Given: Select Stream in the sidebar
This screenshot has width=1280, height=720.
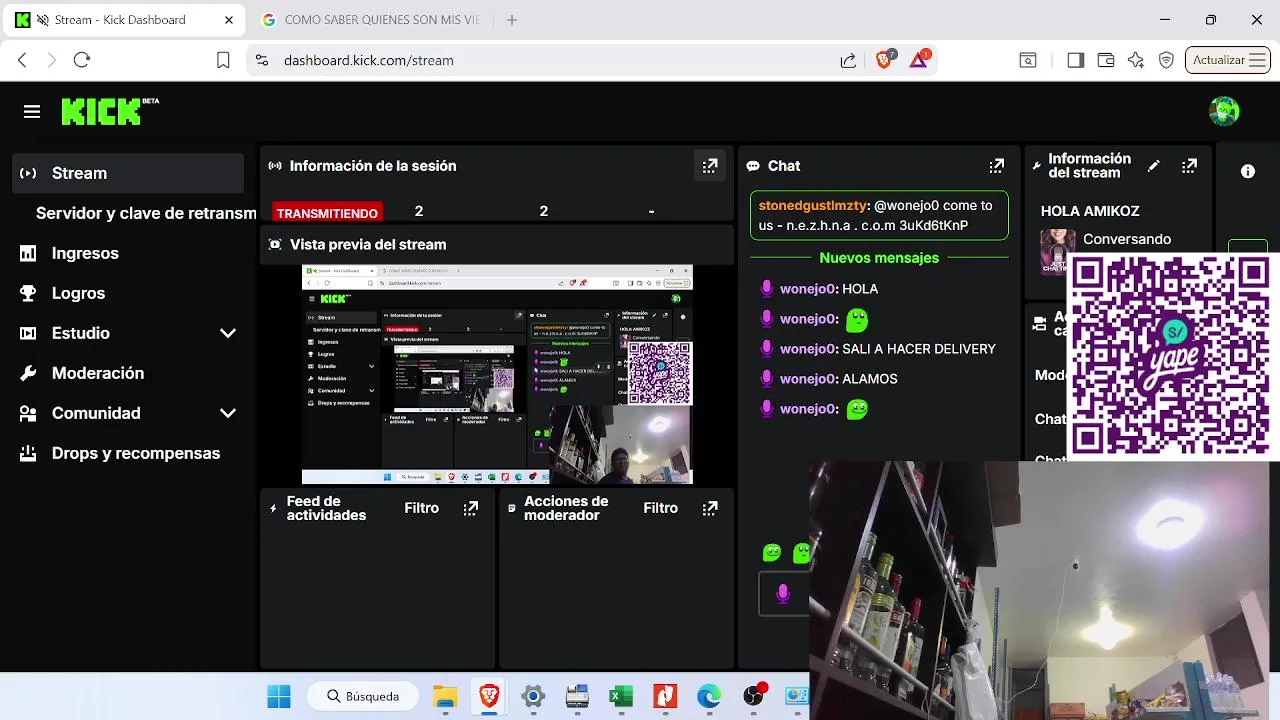Looking at the screenshot, I should pyautogui.click(x=130, y=173).
